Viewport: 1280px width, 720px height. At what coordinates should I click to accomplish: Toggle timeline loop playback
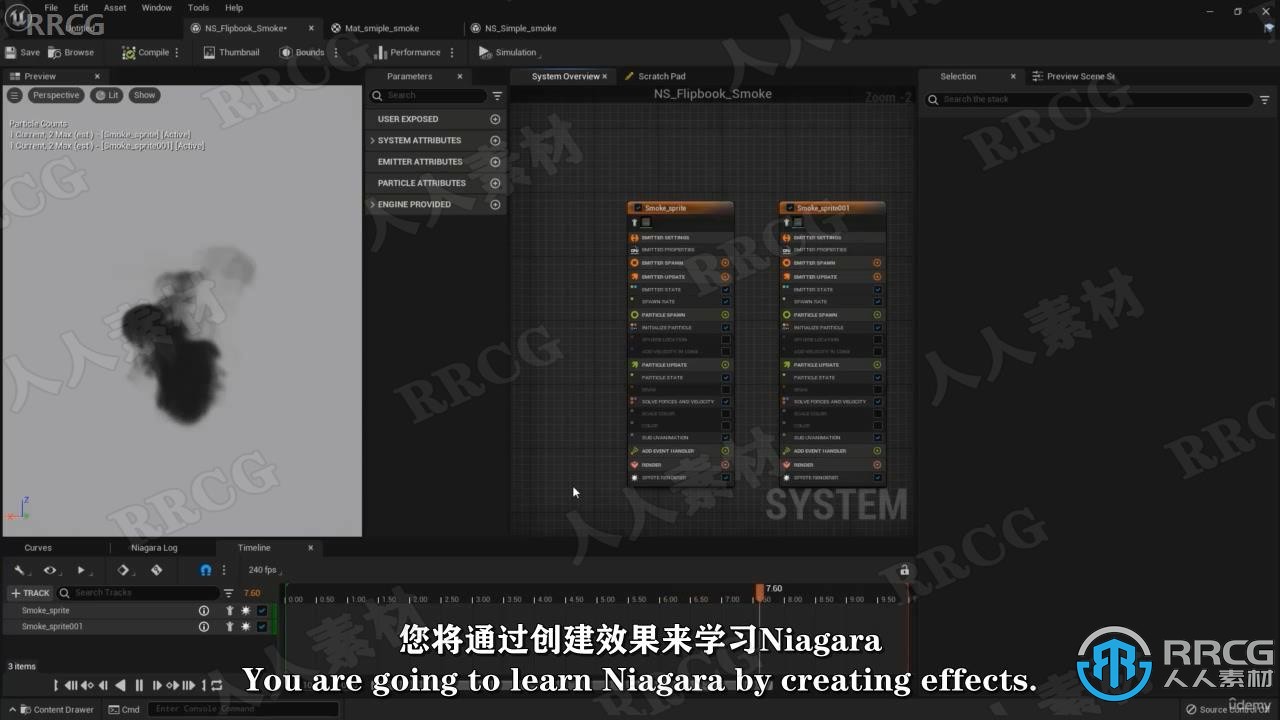click(x=216, y=685)
